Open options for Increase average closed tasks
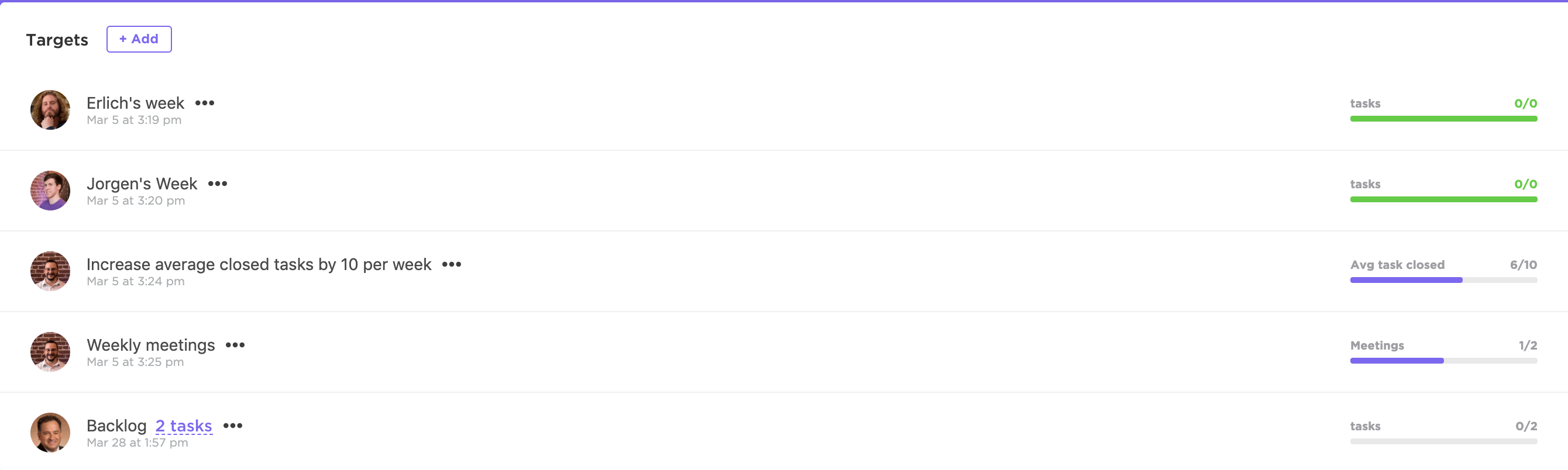Screen dimensions: 1568x470 tap(451, 264)
